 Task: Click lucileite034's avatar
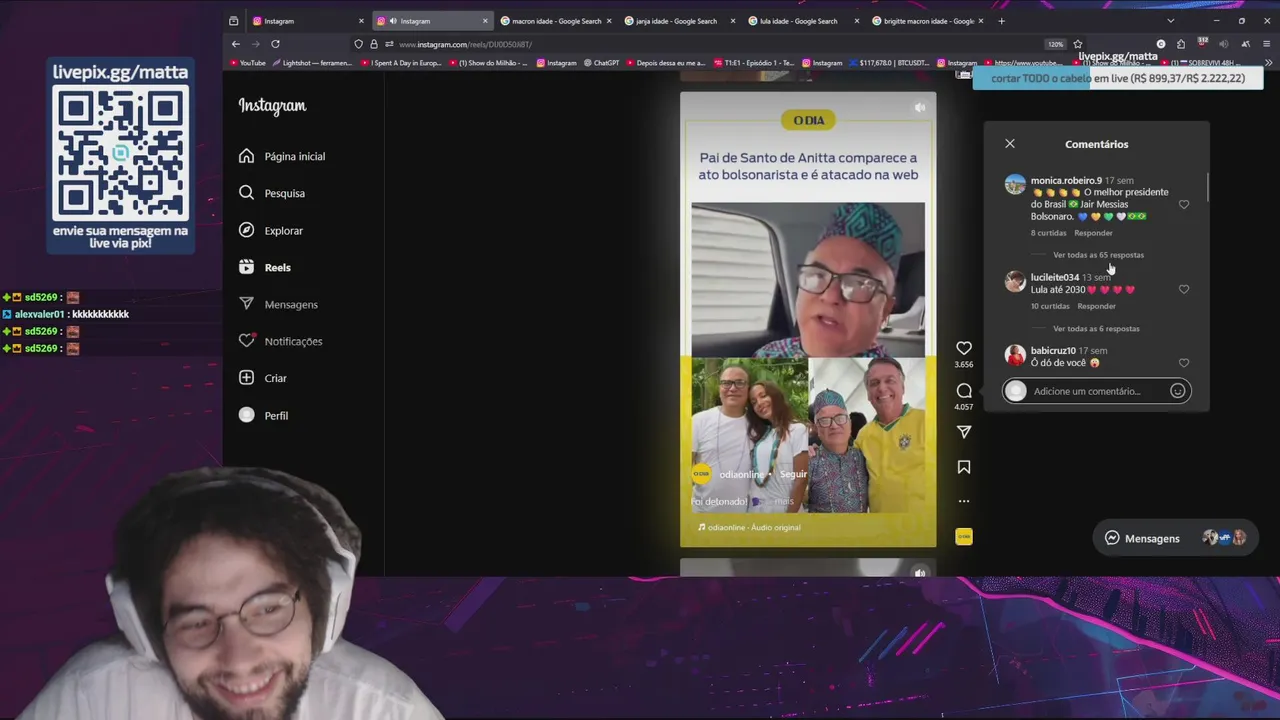pos(1015,281)
